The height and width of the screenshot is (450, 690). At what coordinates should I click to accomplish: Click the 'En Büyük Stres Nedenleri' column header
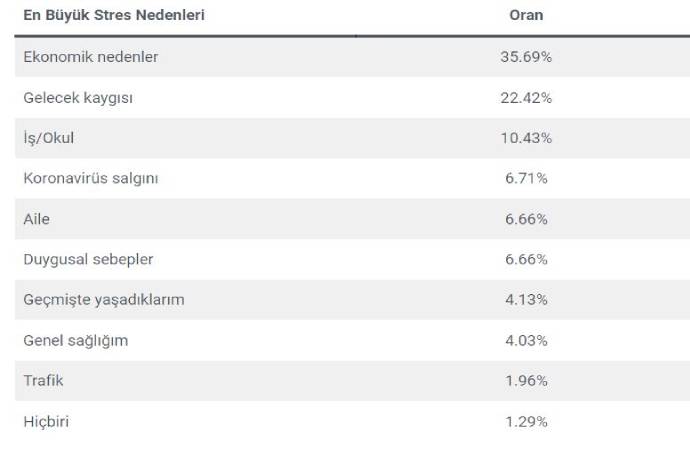click(116, 16)
